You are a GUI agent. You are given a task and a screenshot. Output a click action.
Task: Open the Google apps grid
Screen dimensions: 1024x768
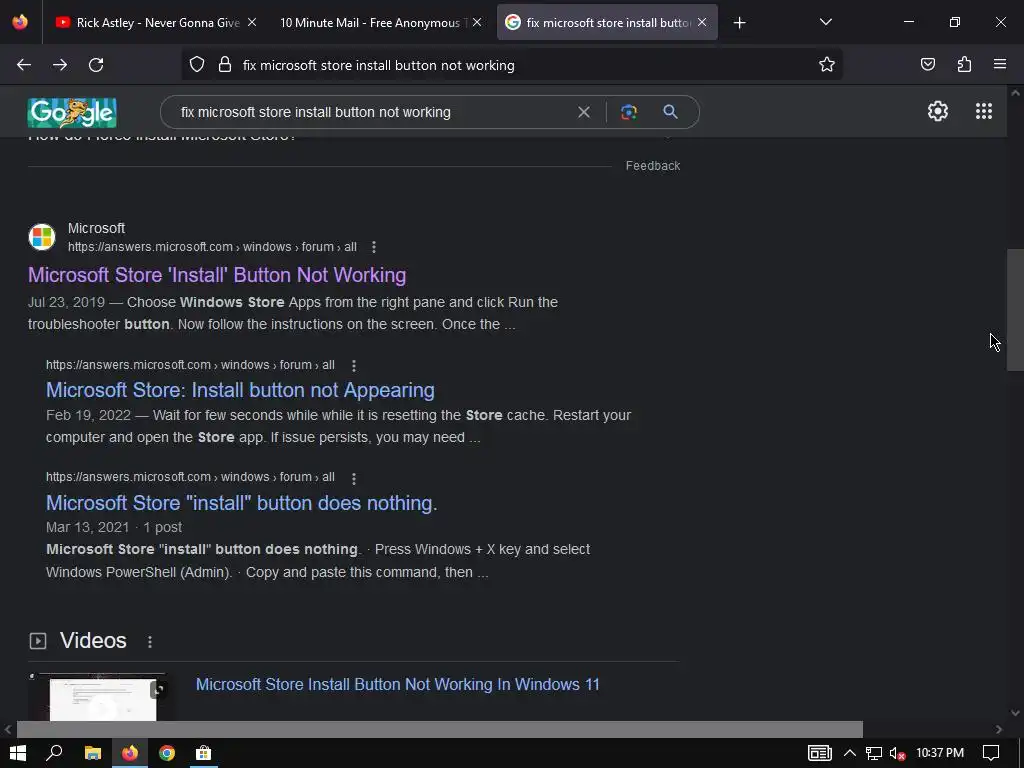pyautogui.click(x=984, y=111)
